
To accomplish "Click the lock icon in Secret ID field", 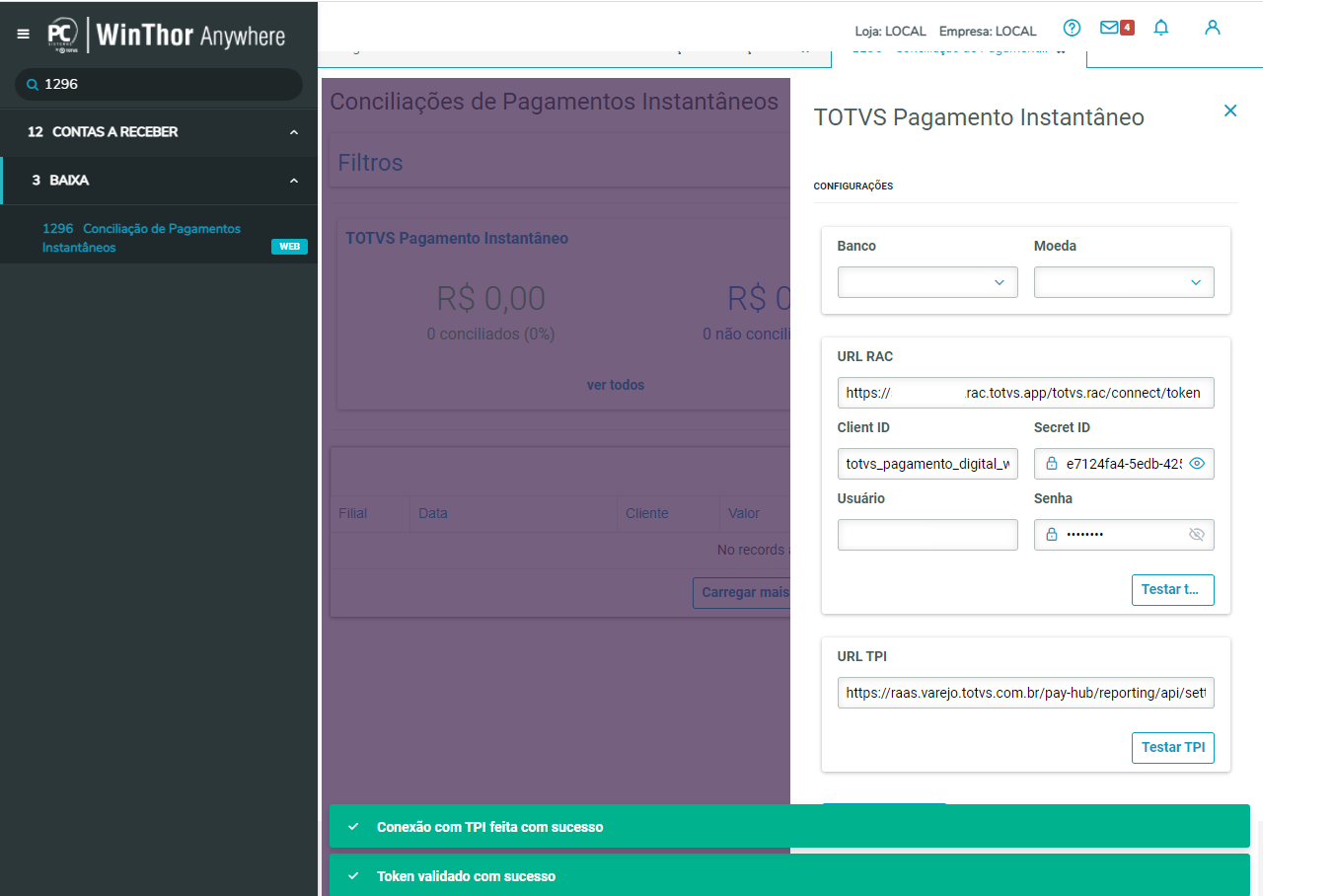I will pyautogui.click(x=1052, y=463).
